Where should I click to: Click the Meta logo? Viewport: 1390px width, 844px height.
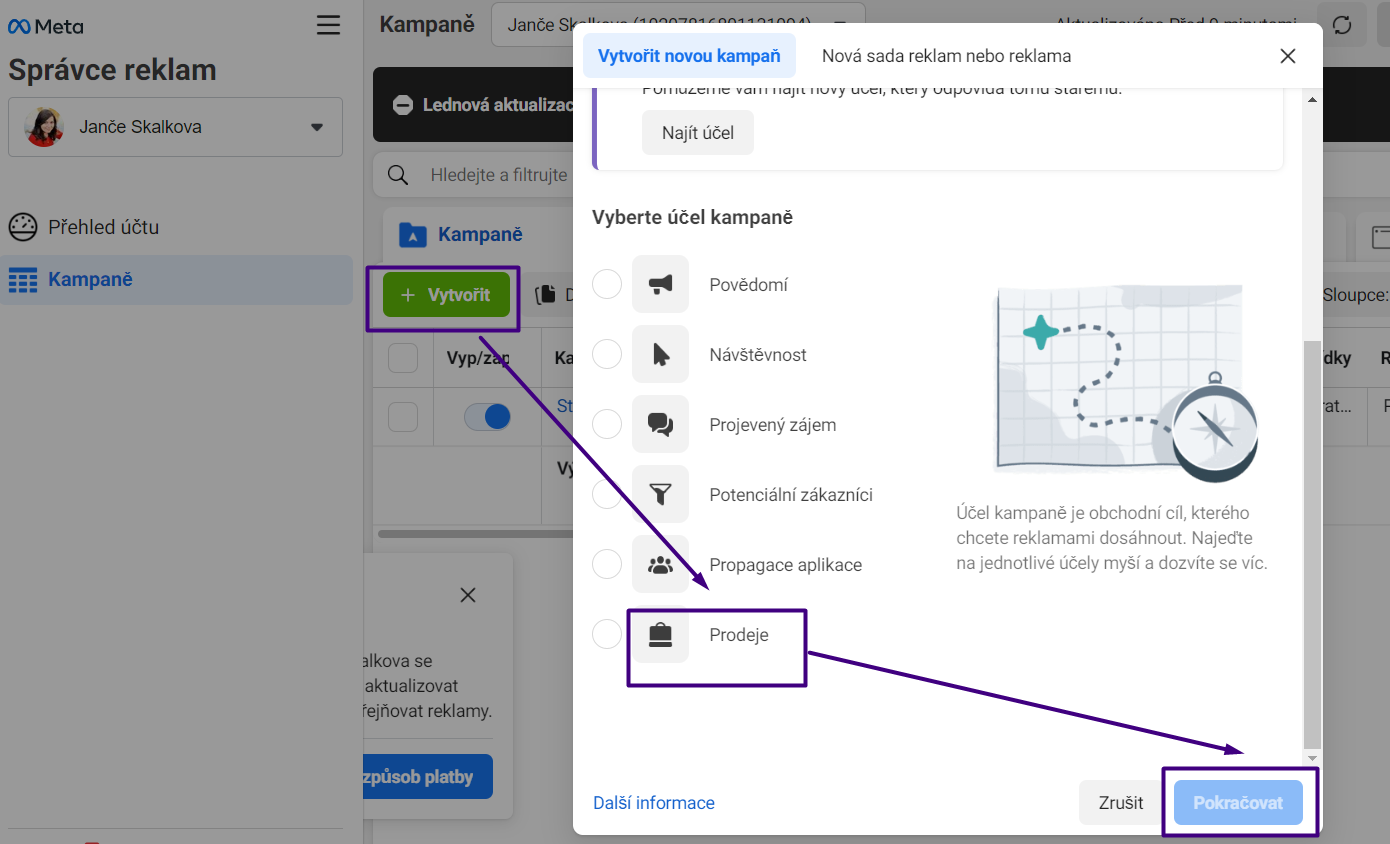tap(45, 27)
